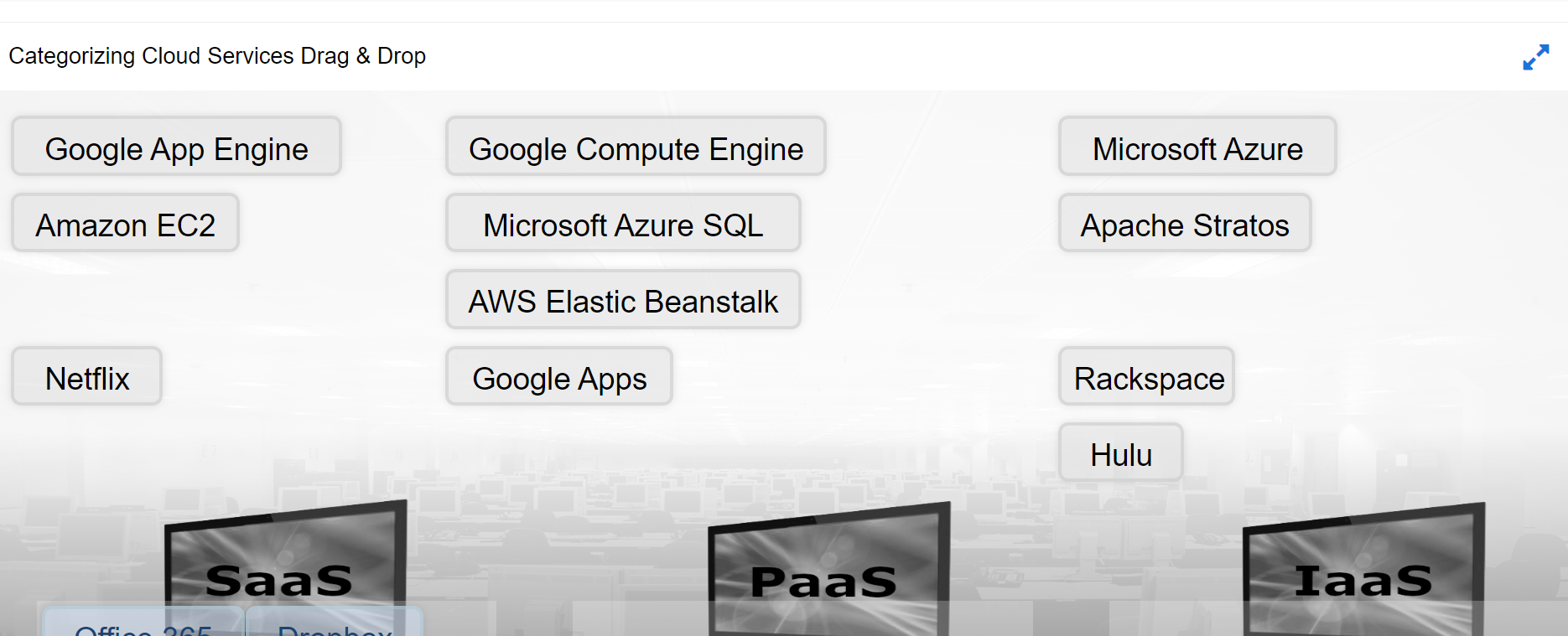Select the AWS Elastic Beanstalk tile
This screenshot has width=1568, height=636.
623,301
